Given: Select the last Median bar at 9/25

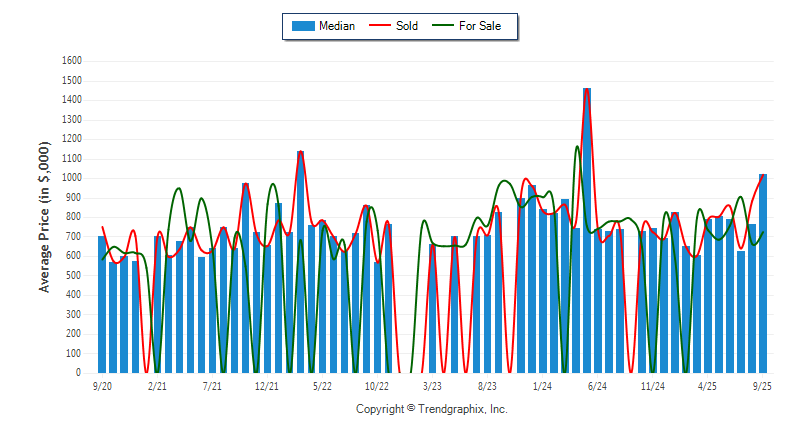Looking at the screenshot, I should click(x=763, y=273).
